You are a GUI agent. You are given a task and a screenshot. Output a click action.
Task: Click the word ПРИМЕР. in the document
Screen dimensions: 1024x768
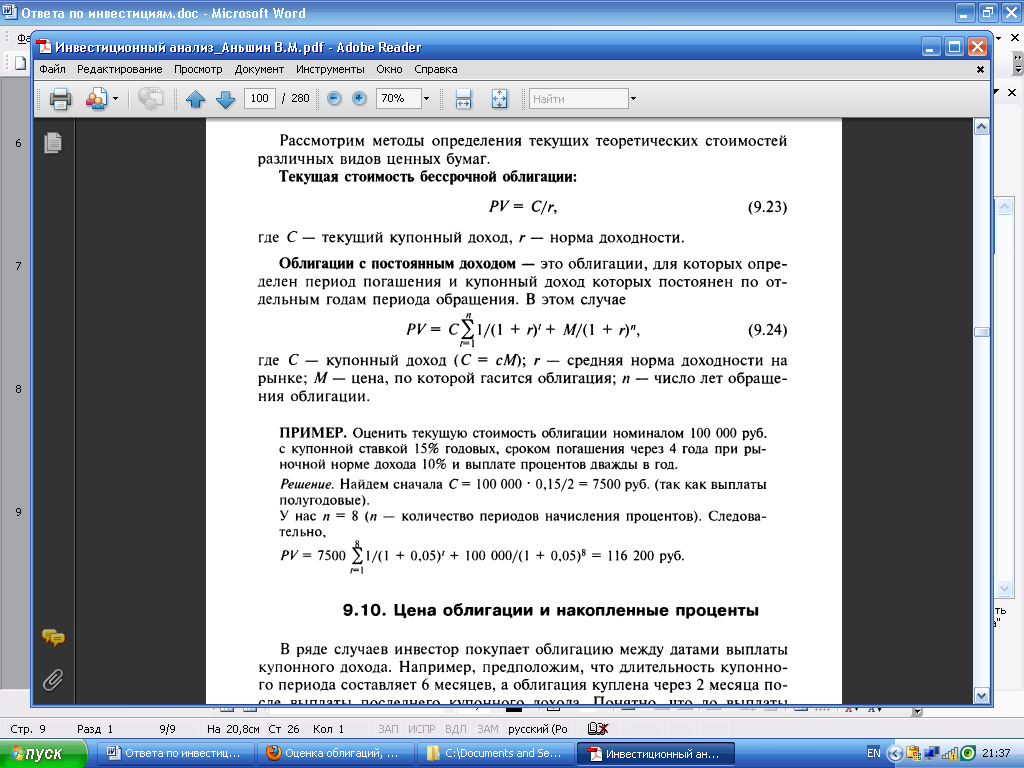(312, 433)
